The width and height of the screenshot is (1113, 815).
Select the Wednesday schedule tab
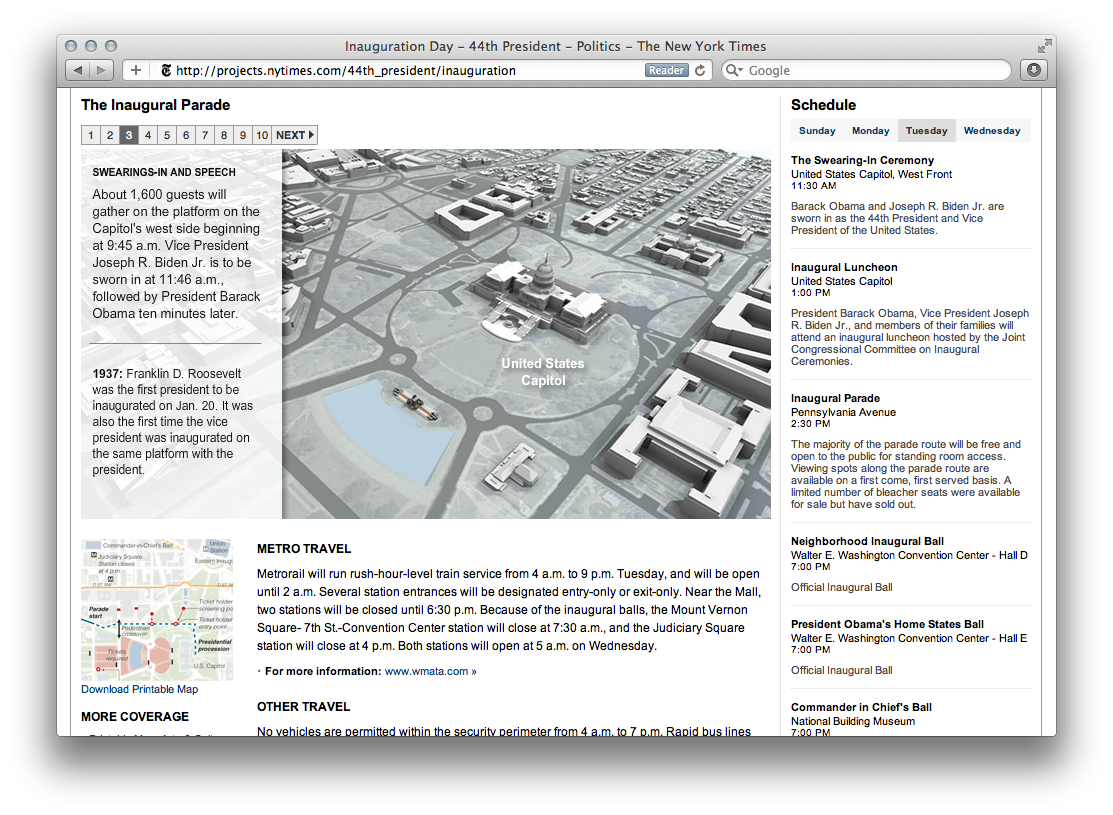tap(992, 131)
